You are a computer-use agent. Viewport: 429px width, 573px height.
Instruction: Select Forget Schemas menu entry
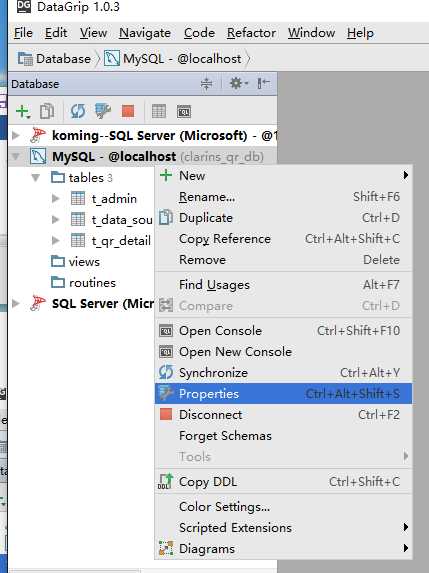click(283, 436)
